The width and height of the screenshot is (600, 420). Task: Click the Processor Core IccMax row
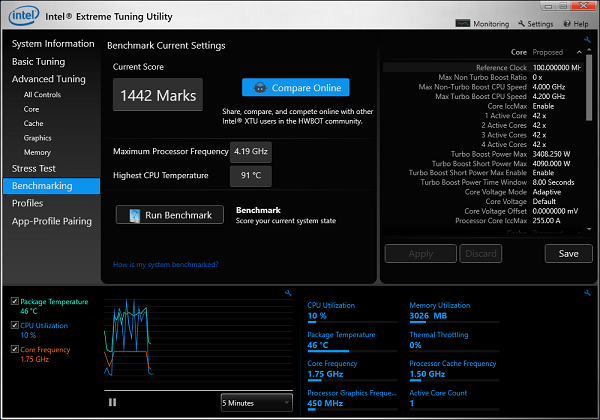pyautogui.click(x=483, y=221)
